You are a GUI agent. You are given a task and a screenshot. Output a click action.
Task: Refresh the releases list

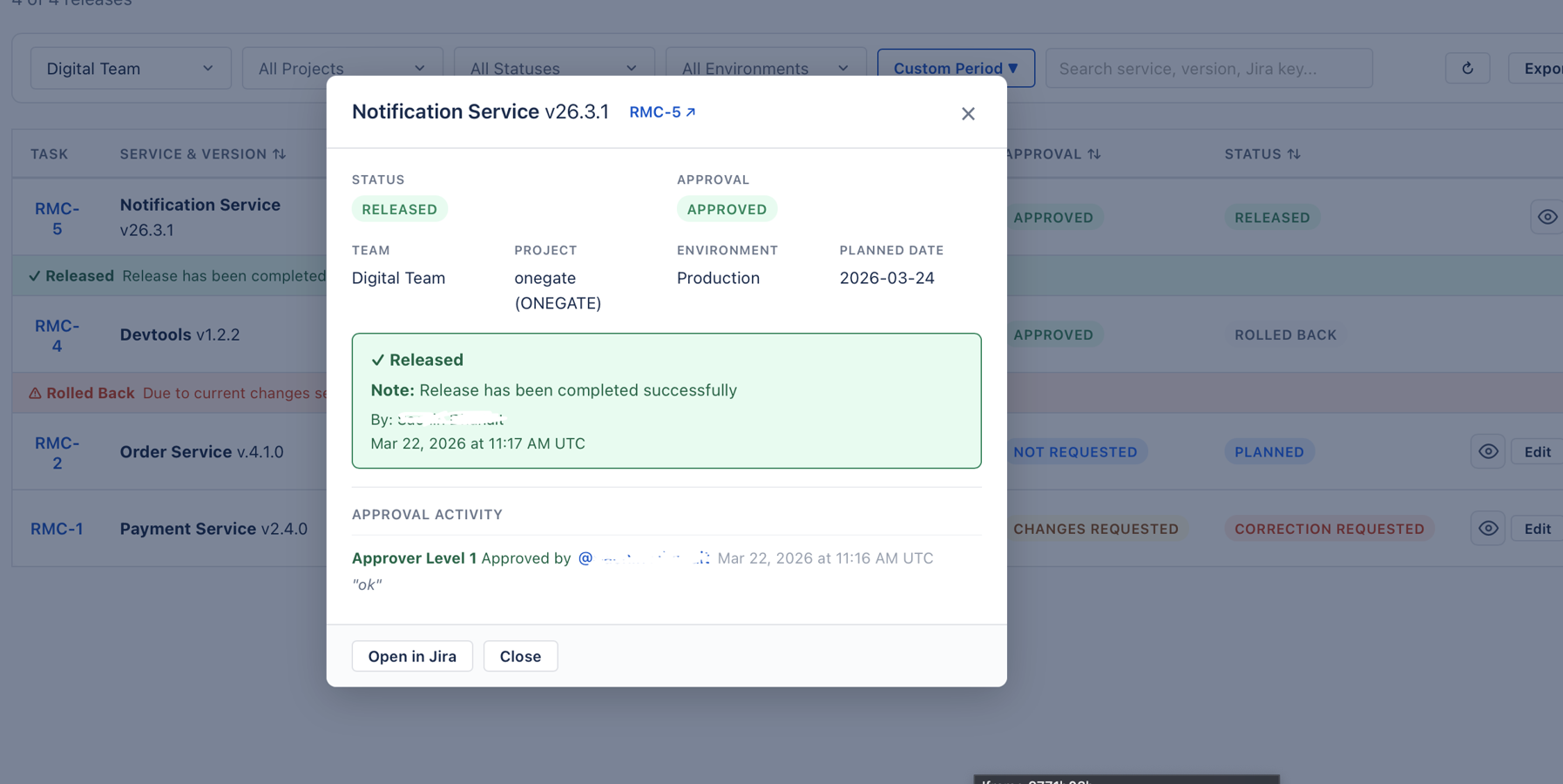pyautogui.click(x=1468, y=68)
